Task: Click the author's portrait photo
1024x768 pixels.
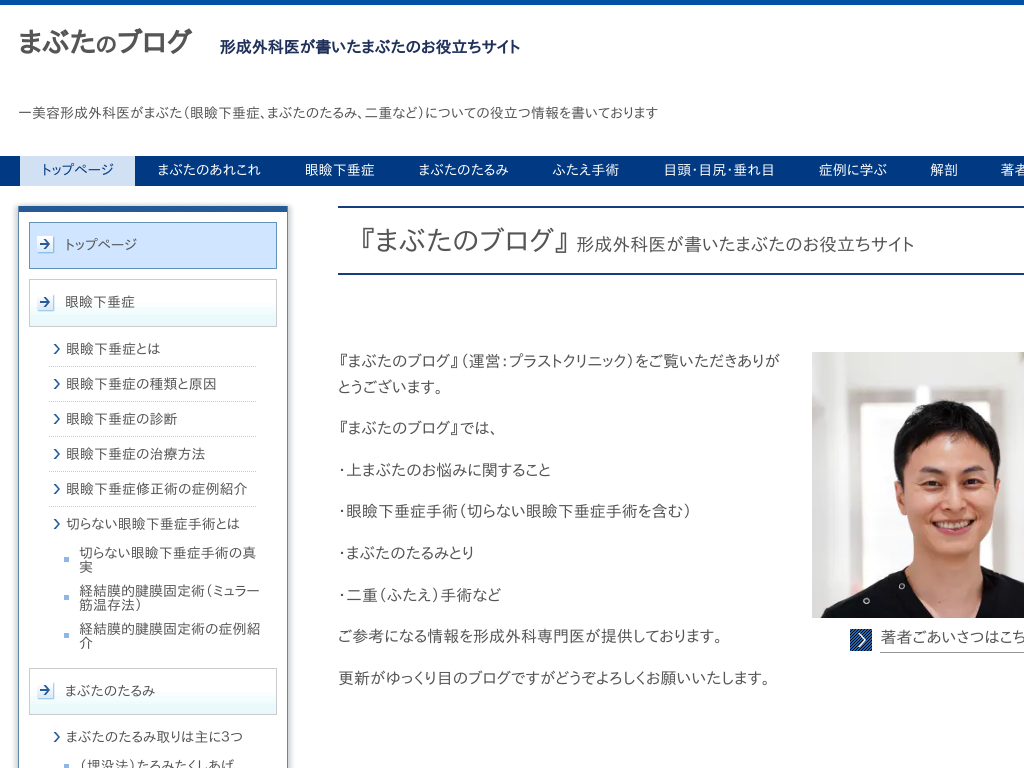Action: point(917,485)
